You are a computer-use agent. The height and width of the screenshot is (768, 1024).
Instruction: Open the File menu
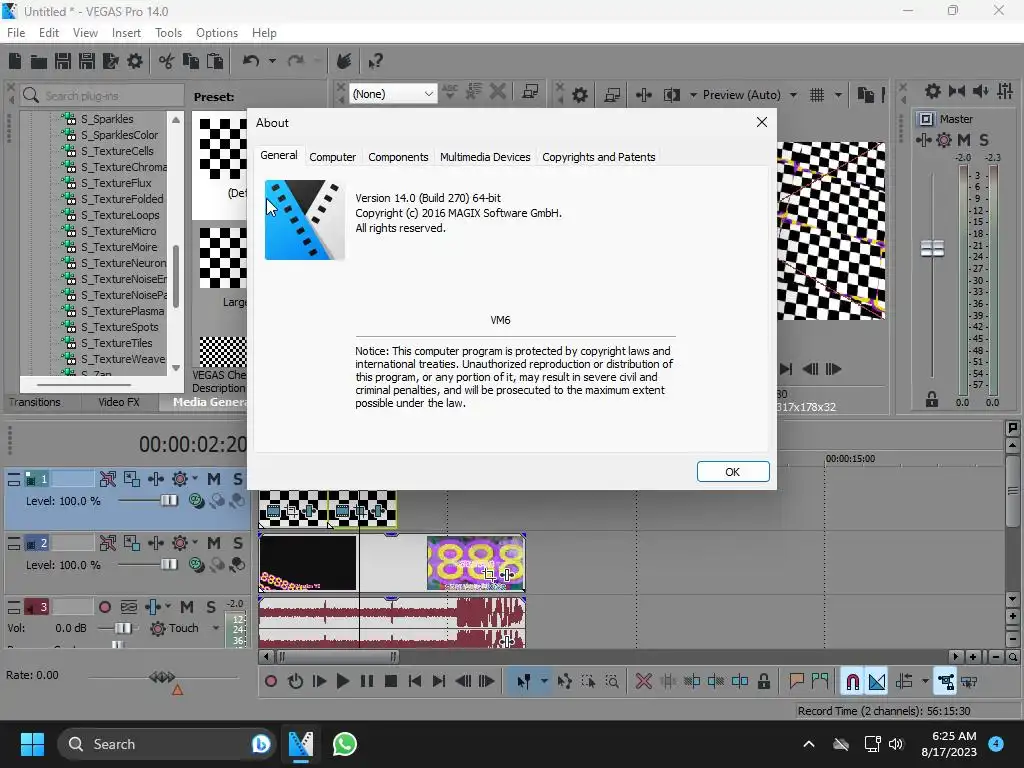pyautogui.click(x=16, y=33)
